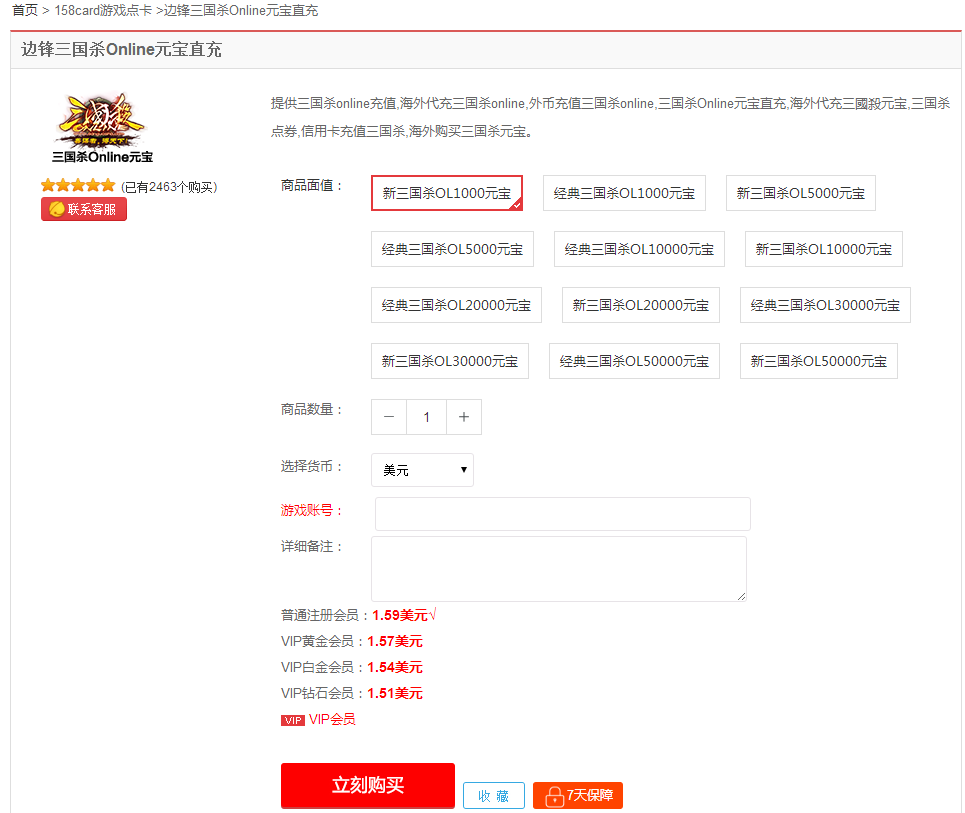The height and width of the screenshot is (813, 965).
Task: Click 边锋三国杀Online元宝直充 breadcrumb
Action: click(x=241, y=10)
